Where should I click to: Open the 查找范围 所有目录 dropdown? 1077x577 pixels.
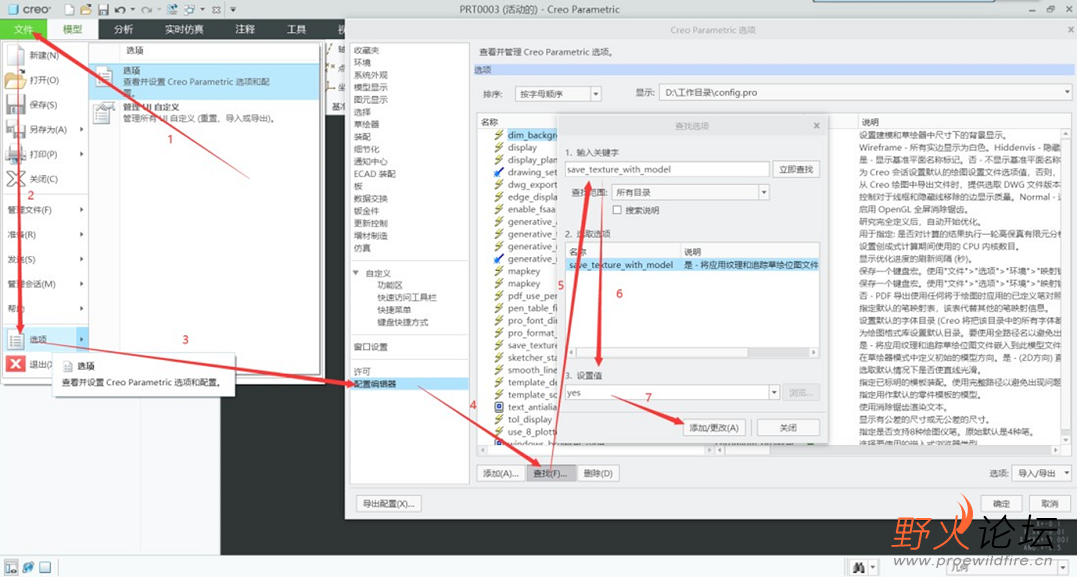tap(764, 192)
